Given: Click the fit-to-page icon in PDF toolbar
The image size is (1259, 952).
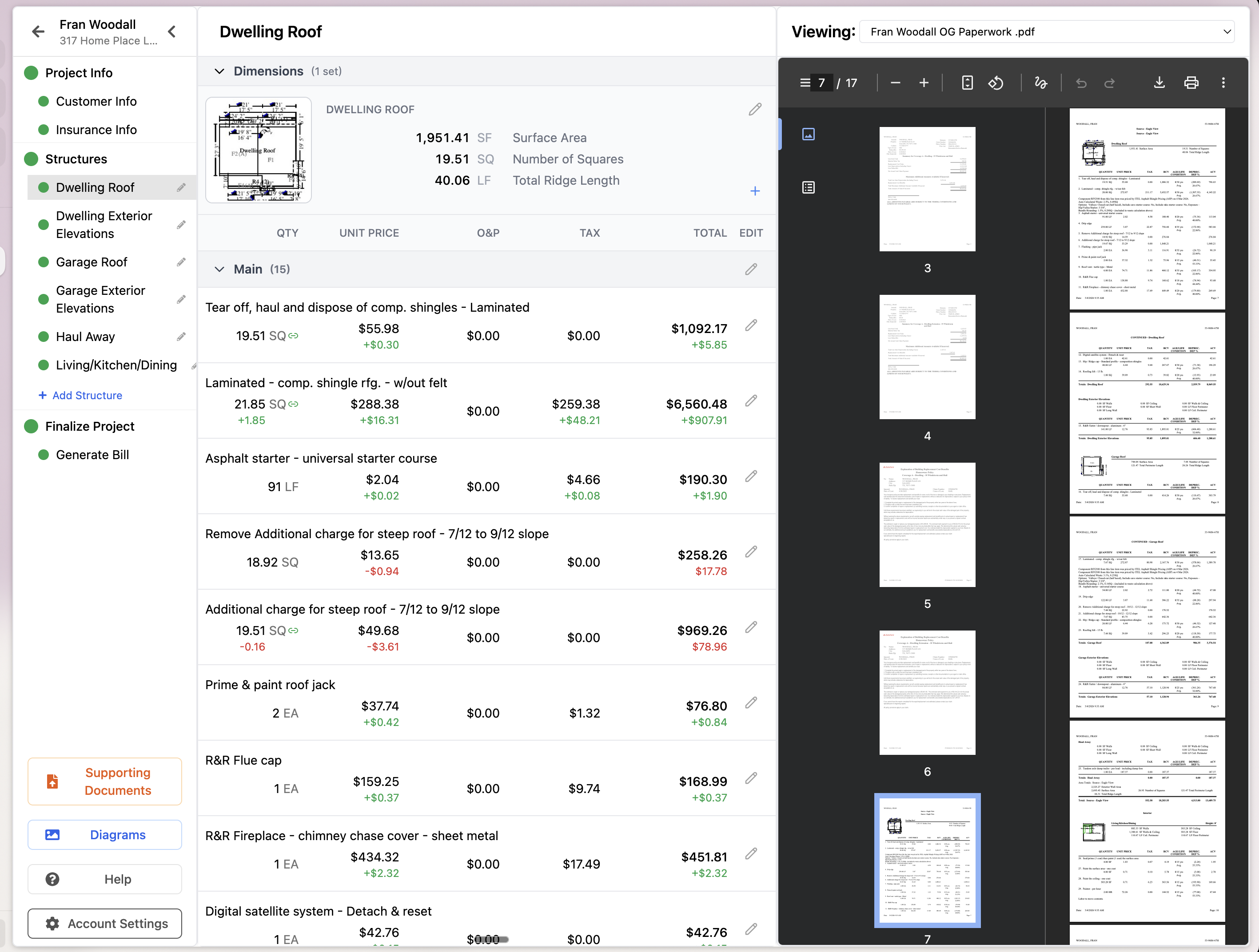Looking at the screenshot, I should pos(967,83).
